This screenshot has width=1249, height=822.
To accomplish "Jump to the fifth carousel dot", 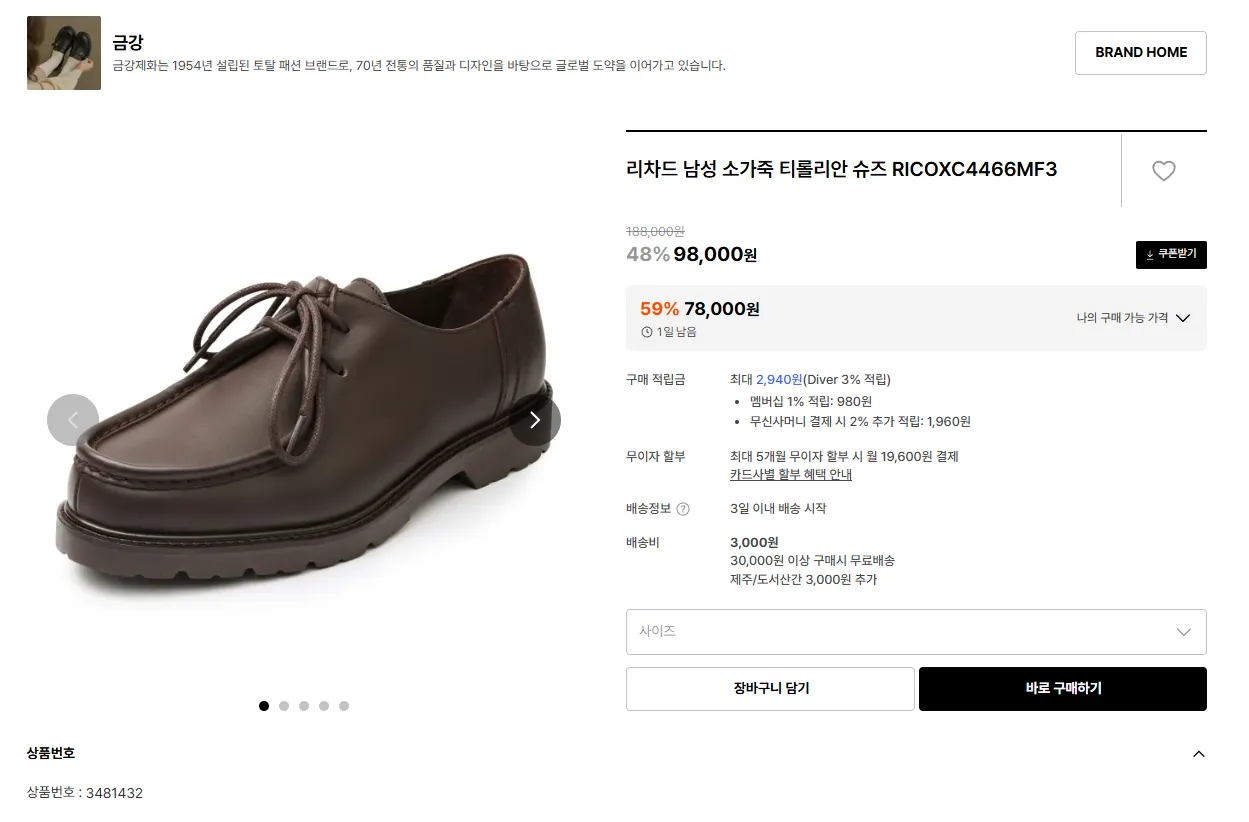I will pyautogui.click(x=344, y=706).
